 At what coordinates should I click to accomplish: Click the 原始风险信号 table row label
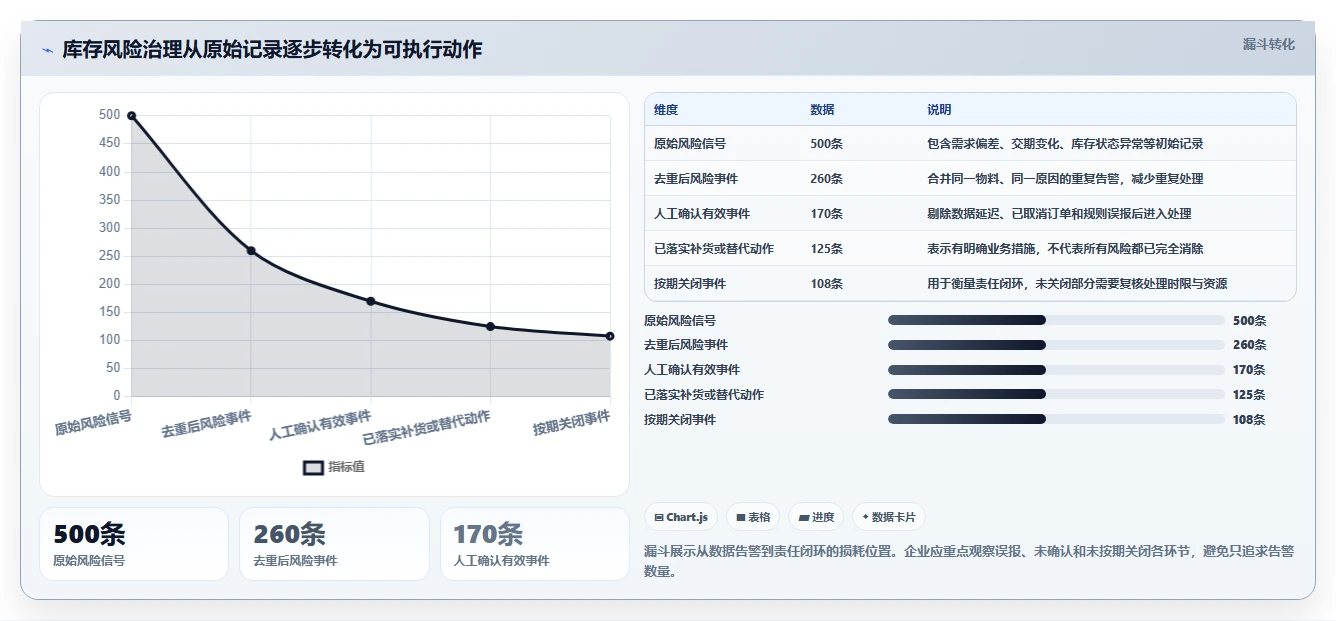pyautogui.click(x=690, y=144)
